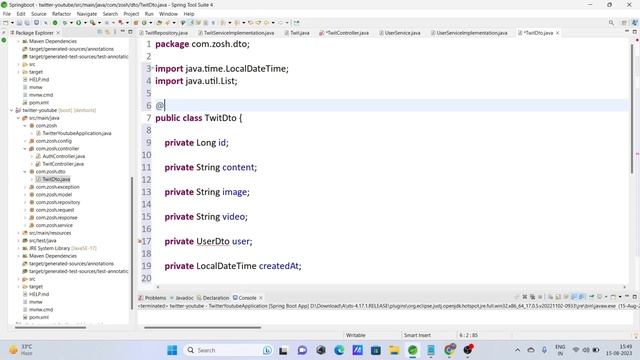Image resolution: width=640 pixels, height=360 pixels.
Task: Open the New file dropdown arrow
Action: tap(12, 23)
